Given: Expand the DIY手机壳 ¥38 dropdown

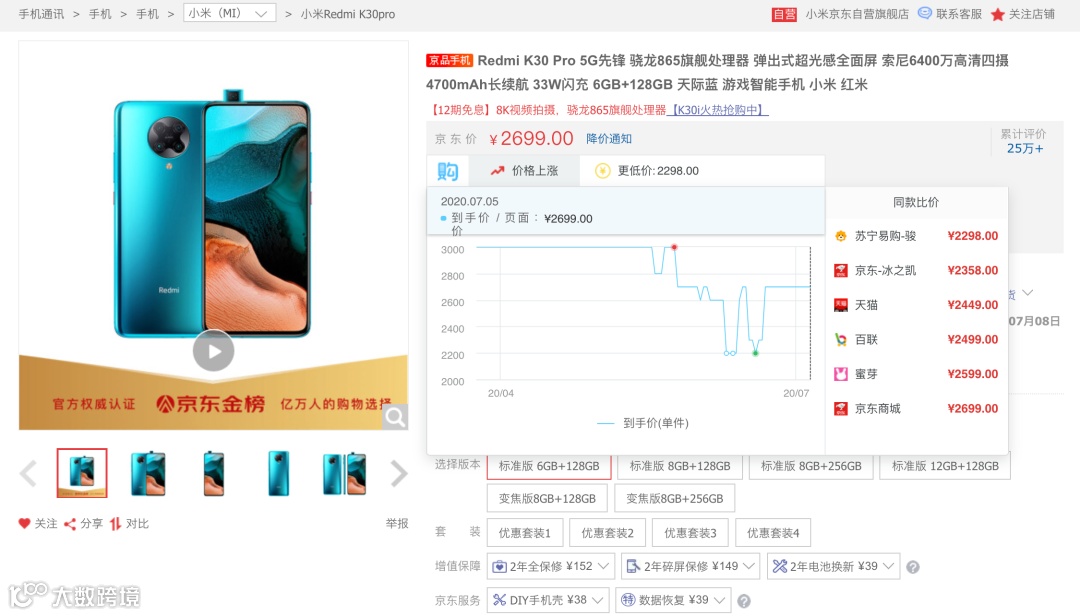Looking at the screenshot, I should point(548,600).
